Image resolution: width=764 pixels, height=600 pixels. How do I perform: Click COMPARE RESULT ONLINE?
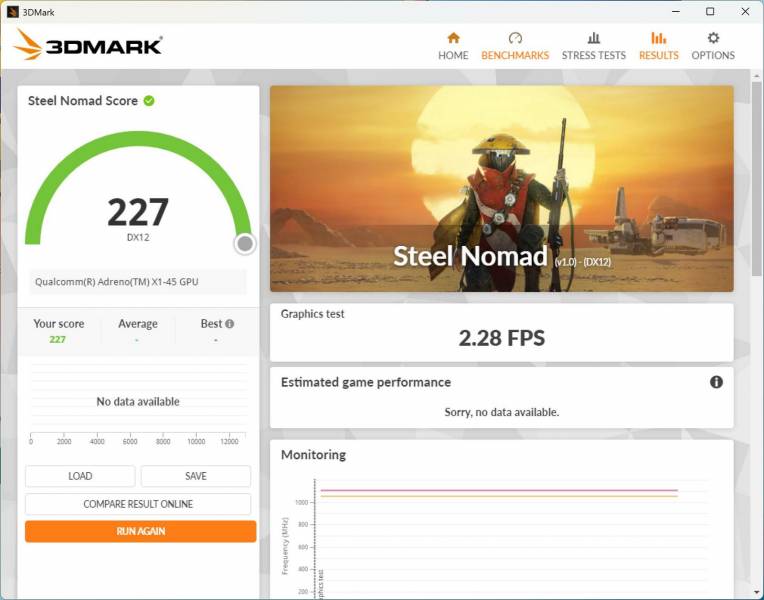pos(138,504)
